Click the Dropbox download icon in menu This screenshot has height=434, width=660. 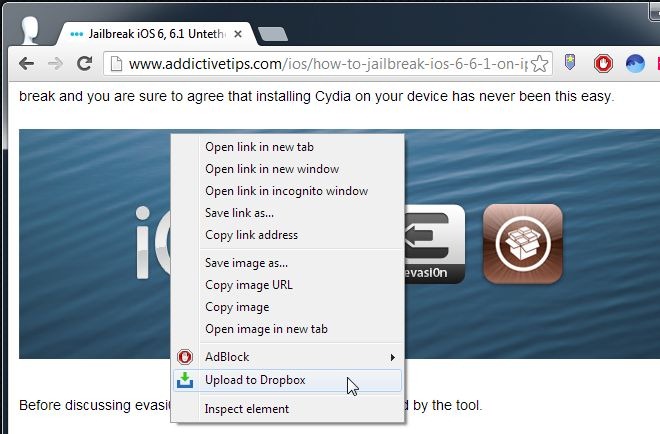coord(185,380)
